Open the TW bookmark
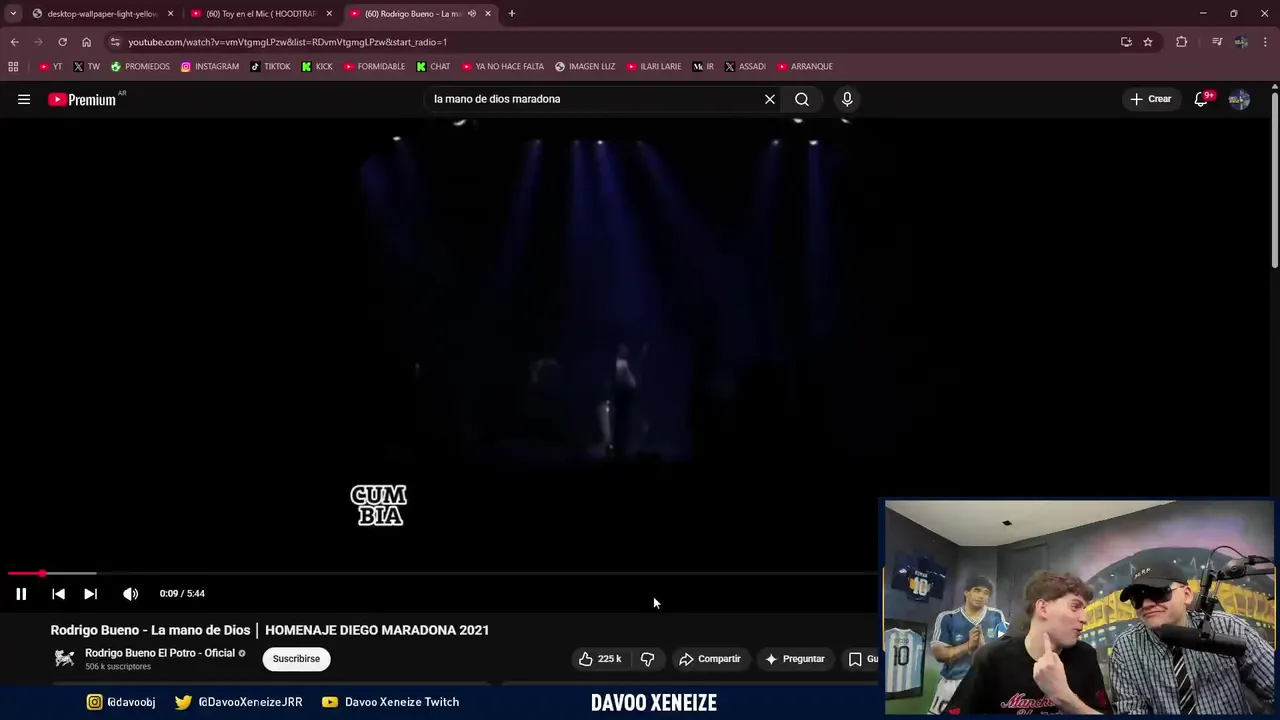The height and width of the screenshot is (720, 1280). click(x=86, y=67)
